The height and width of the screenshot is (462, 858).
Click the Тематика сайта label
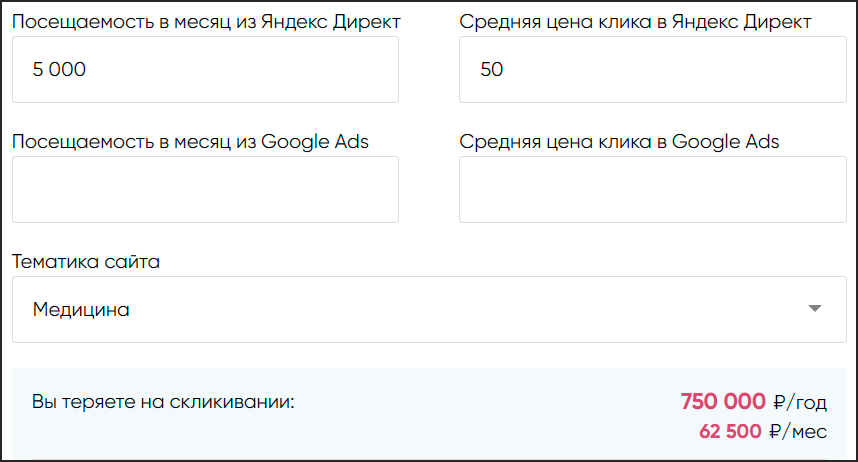86,262
